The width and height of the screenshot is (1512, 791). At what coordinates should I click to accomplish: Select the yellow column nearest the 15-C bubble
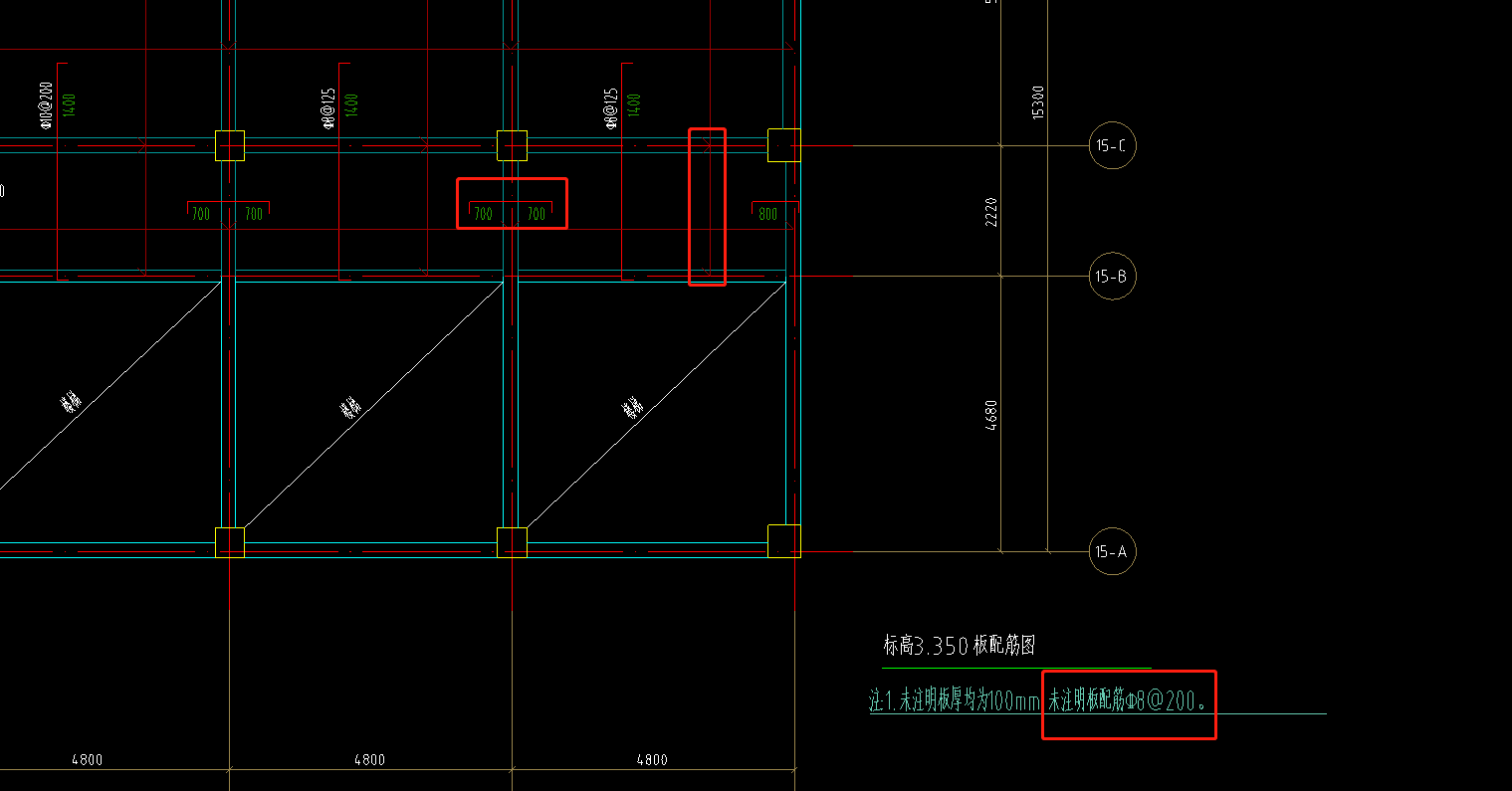(x=783, y=145)
